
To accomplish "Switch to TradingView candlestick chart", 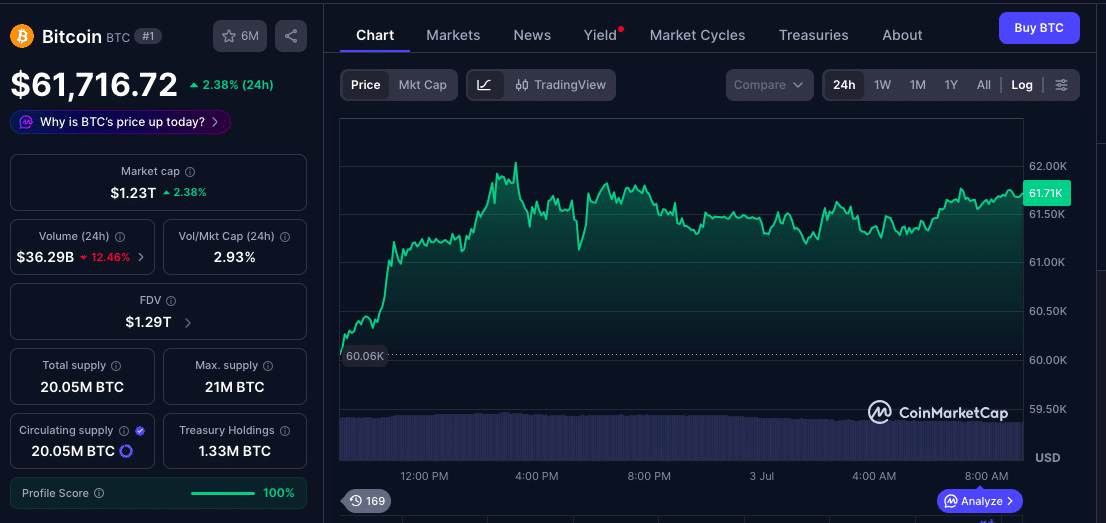I will [x=560, y=85].
